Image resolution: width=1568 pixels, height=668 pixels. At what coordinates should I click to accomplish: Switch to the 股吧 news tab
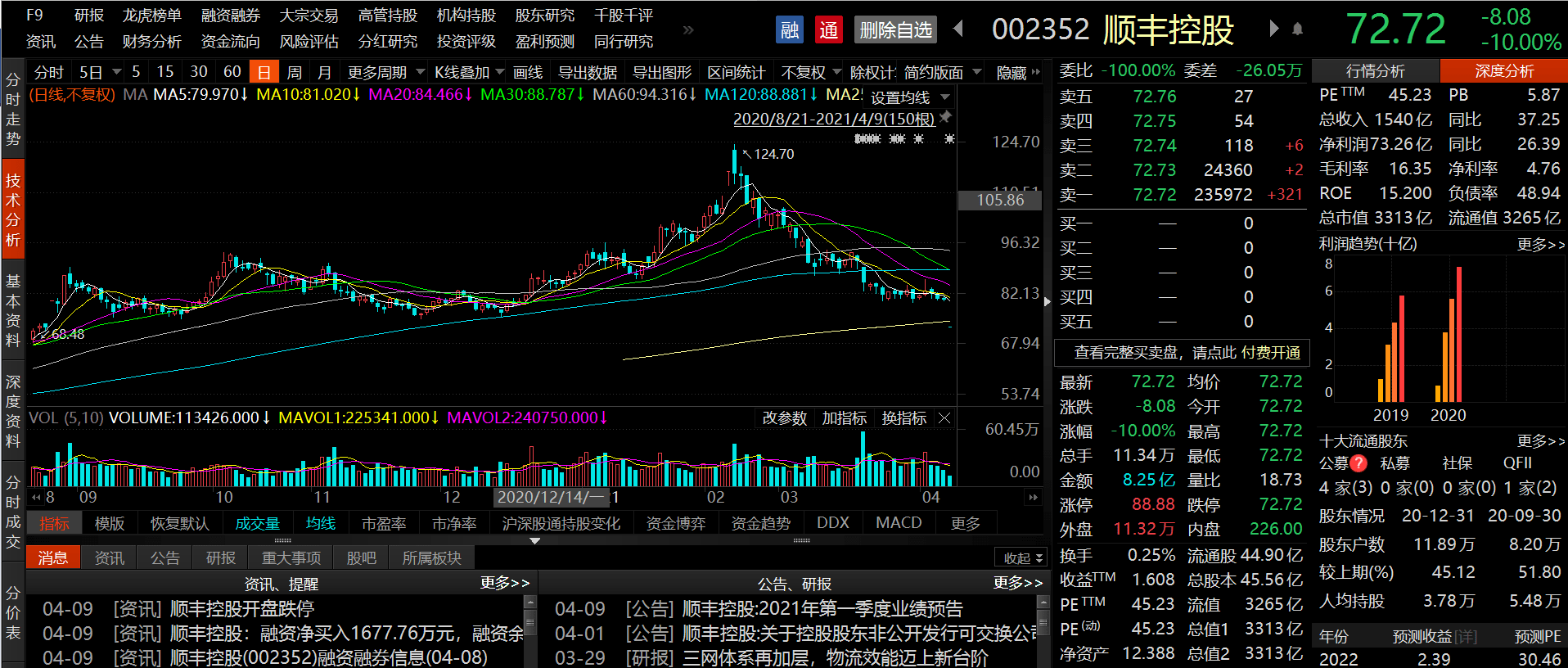click(361, 557)
